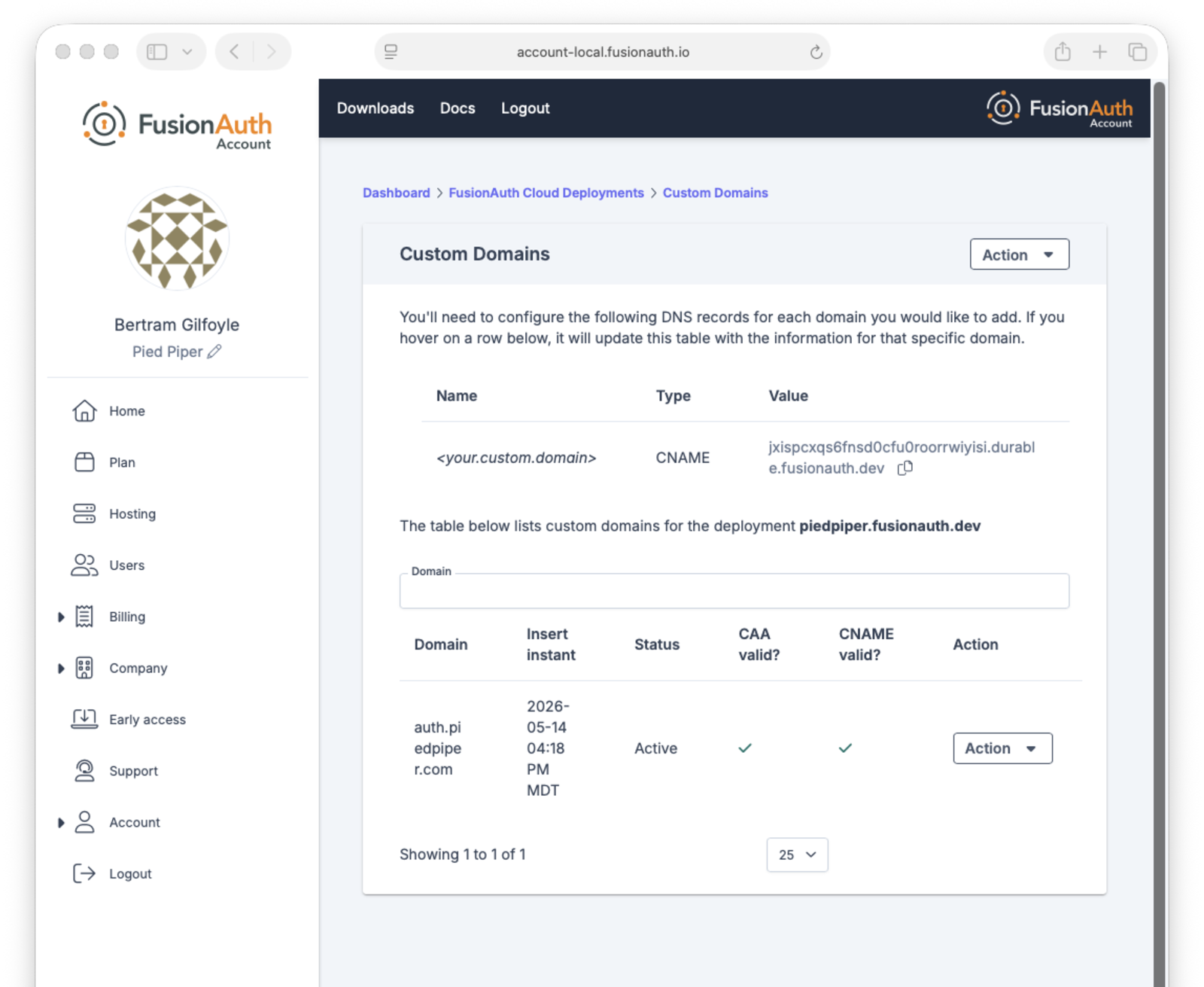Click the Bertram Gilfoyle user name
Screen dimensions: 1204x987
pos(177,325)
